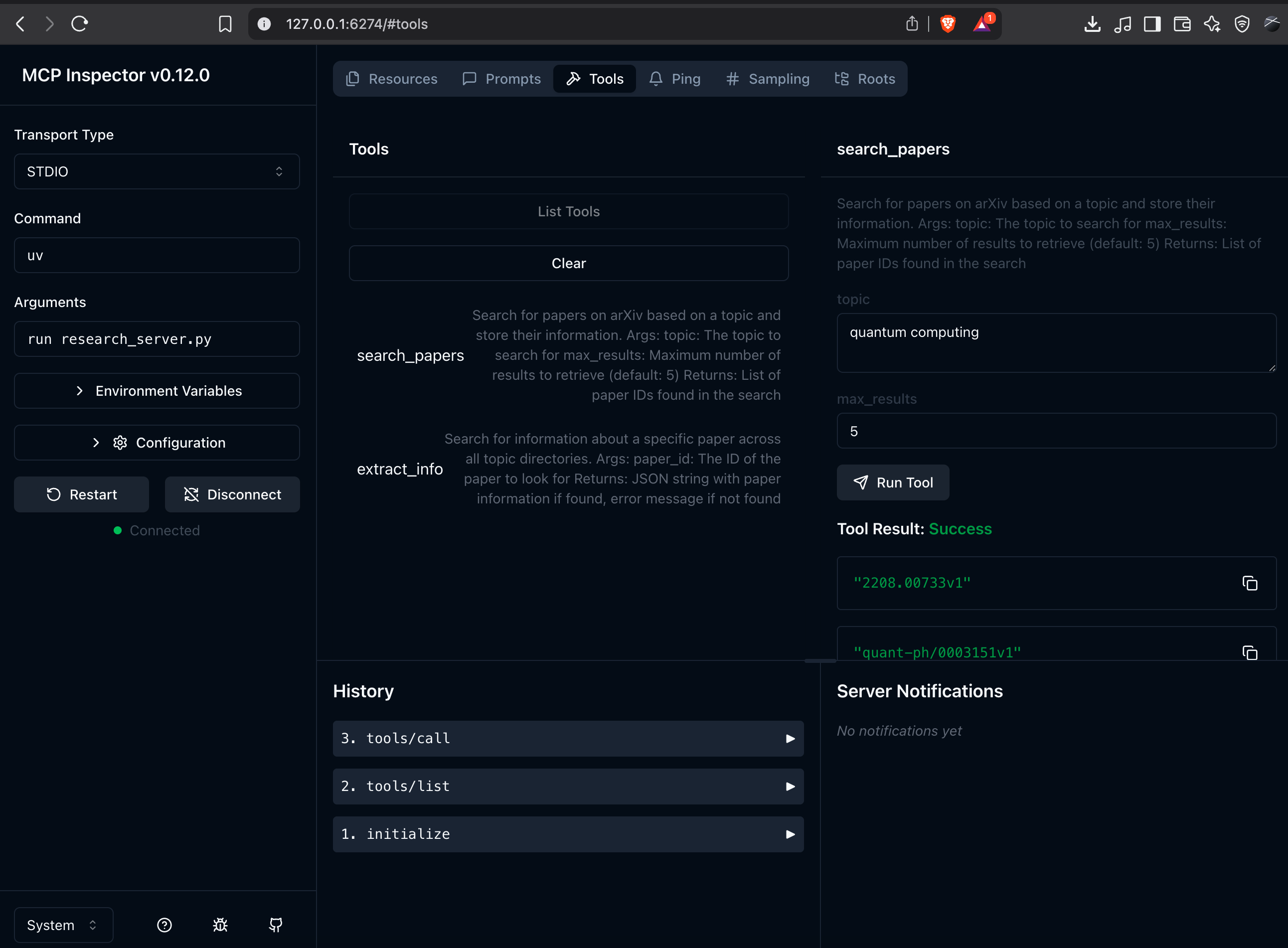Focus the Command input field with uv
1288x948 pixels.
157,255
